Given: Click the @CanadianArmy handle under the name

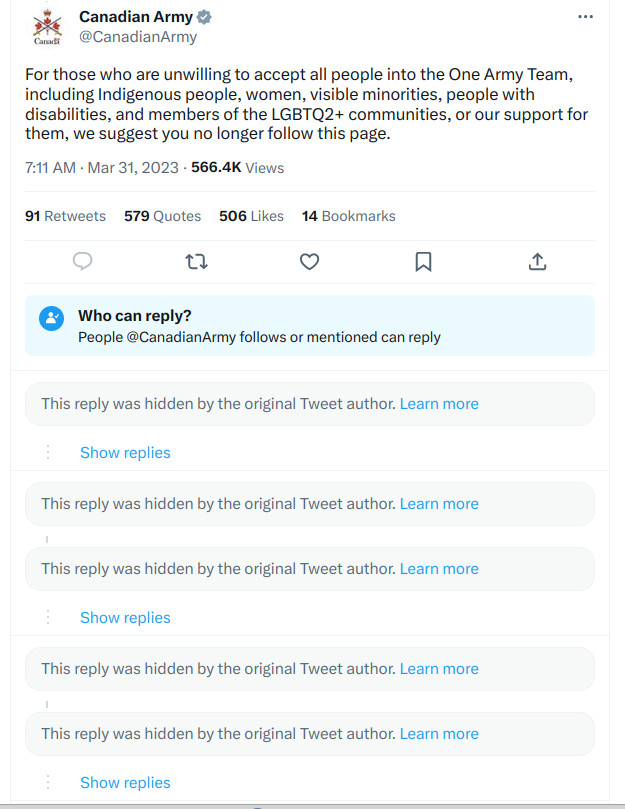Looking at the screenshot, I should [x=138, y=37].
